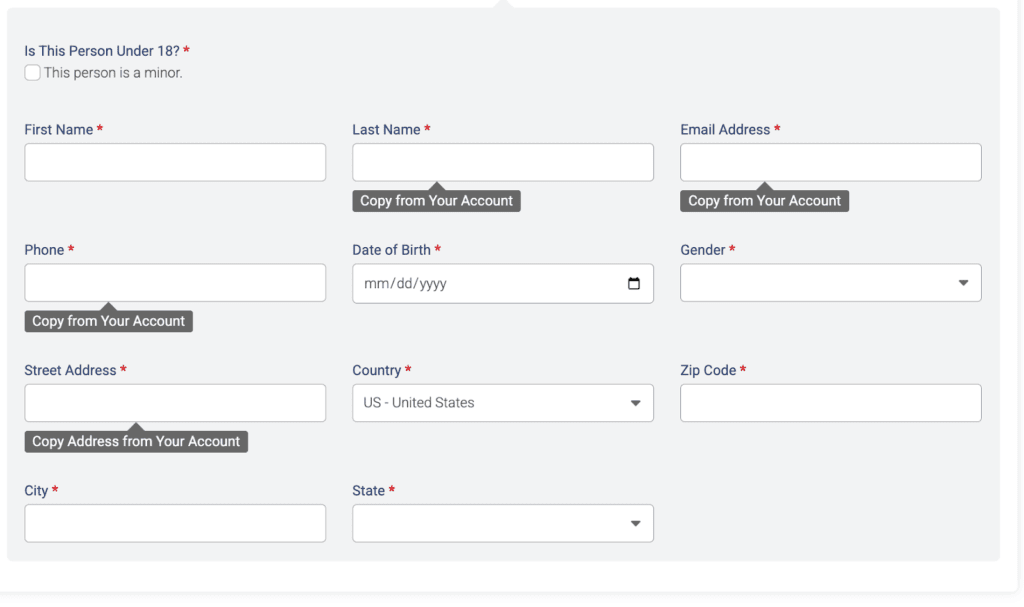Click Copy from Your Account under Last Name

[x=436, y=201]
